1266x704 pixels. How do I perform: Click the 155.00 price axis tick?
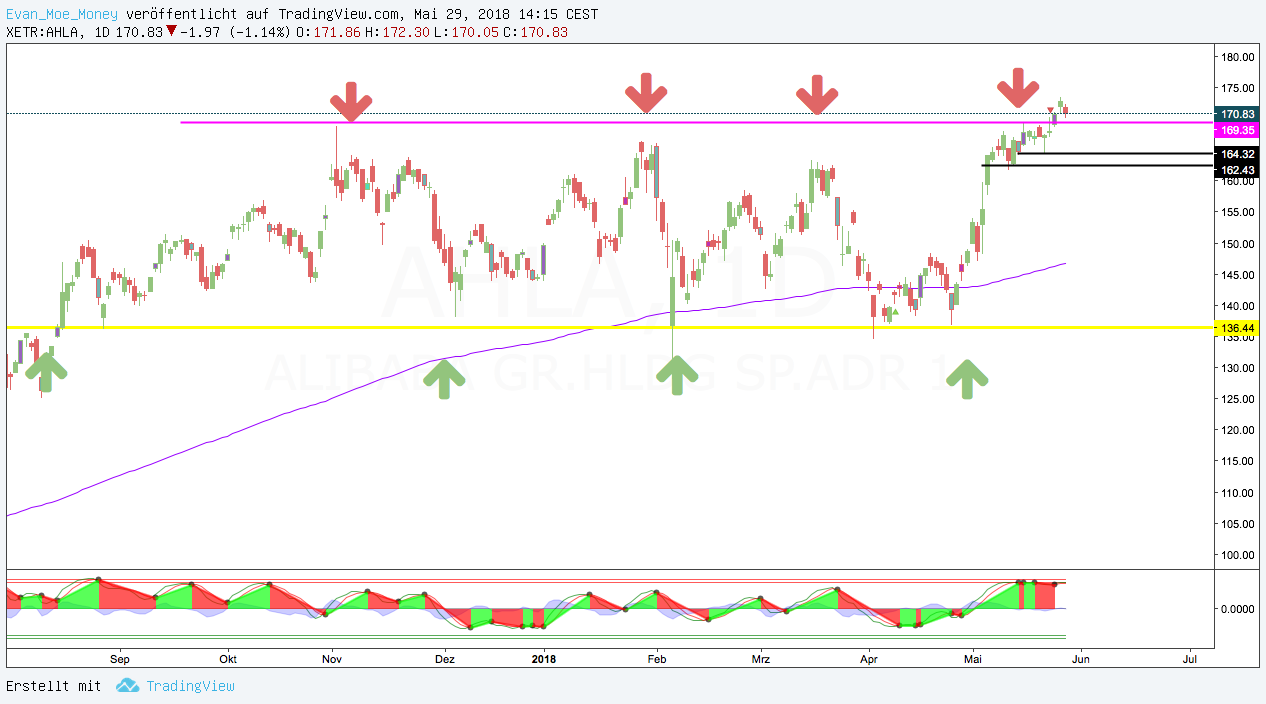1238,212
